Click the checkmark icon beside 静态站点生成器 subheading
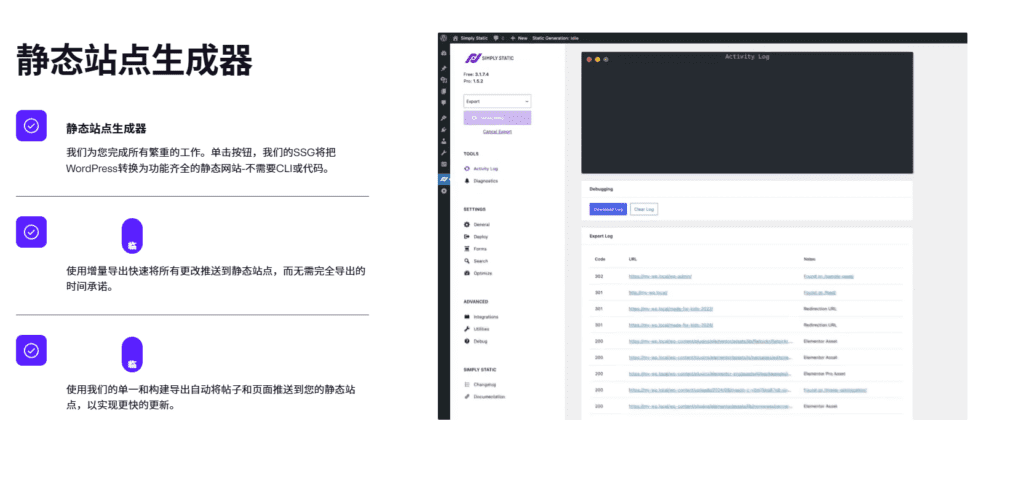The width and height of the screenshot is (1024, 483). pyautogui.click(x=31, y=125)
